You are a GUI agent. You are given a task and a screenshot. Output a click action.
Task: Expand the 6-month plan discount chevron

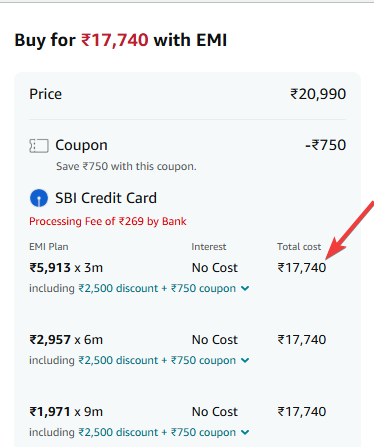[x=245, y=360]
